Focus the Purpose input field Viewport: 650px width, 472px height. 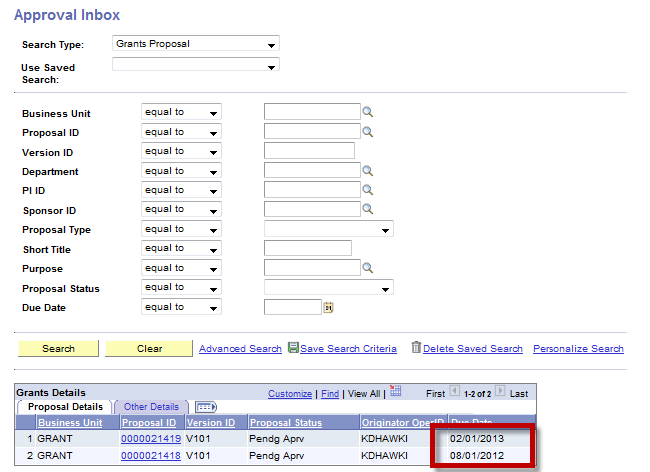pos(312,268)
